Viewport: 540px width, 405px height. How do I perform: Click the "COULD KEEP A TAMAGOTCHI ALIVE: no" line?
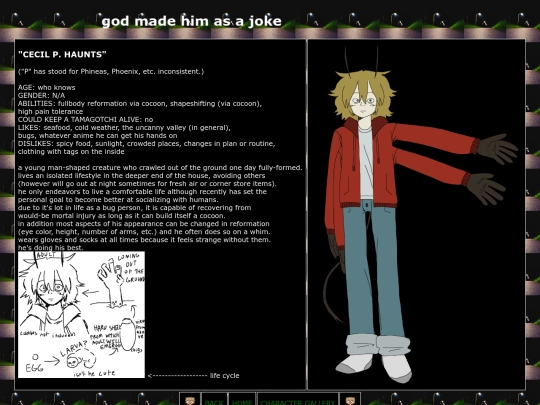pyautogui.click(x=85, y=120)
